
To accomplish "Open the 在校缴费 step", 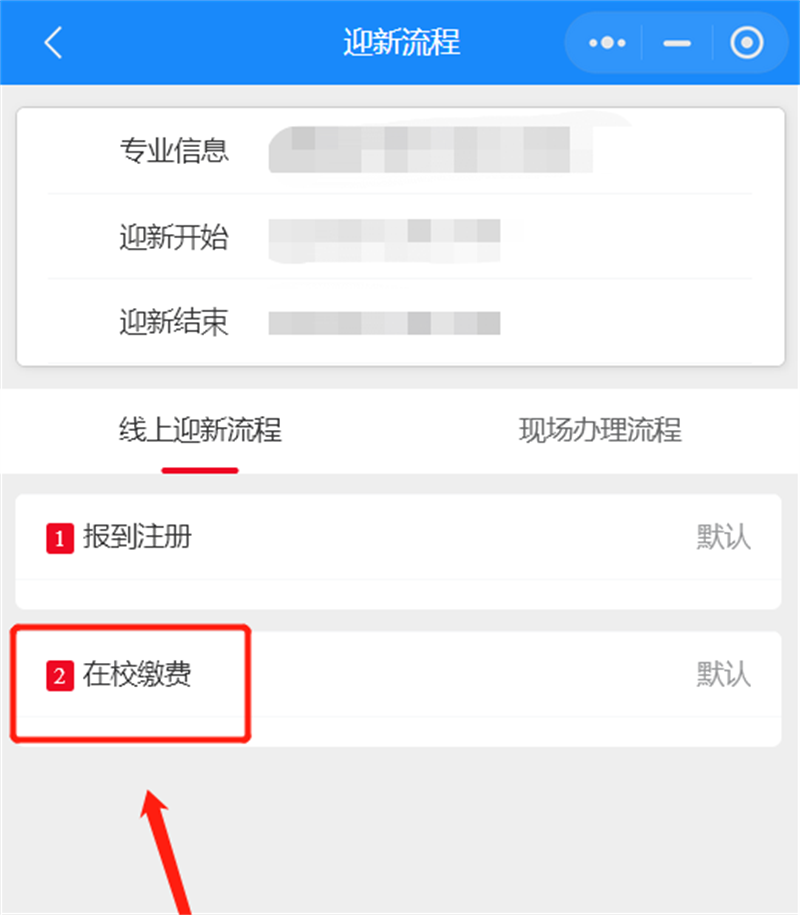I will click(x=398, y=675).
